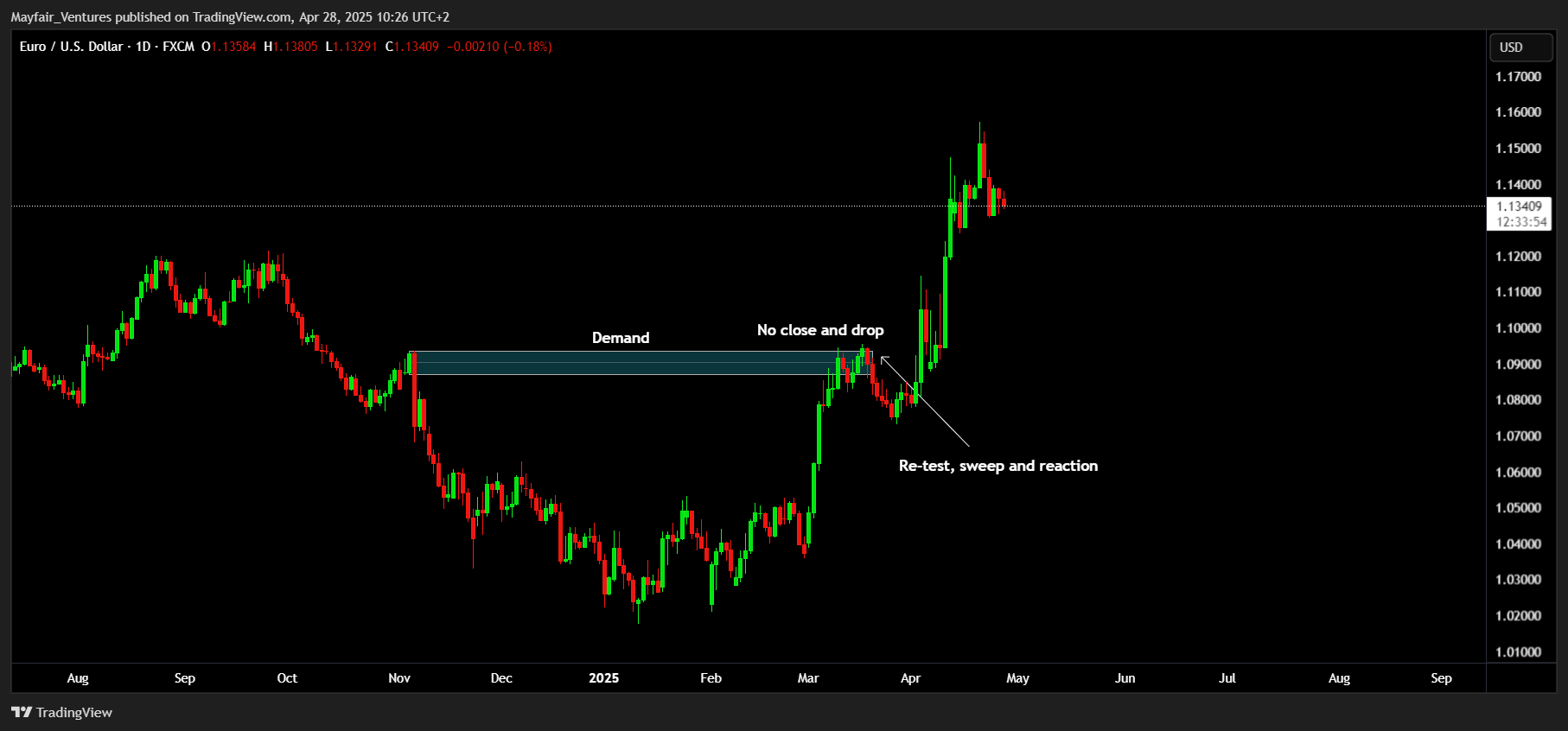The width and height of the screenshot is (1568, 731).
Task: Click the 1.17000 price axis label
Action: [1519, 77]
